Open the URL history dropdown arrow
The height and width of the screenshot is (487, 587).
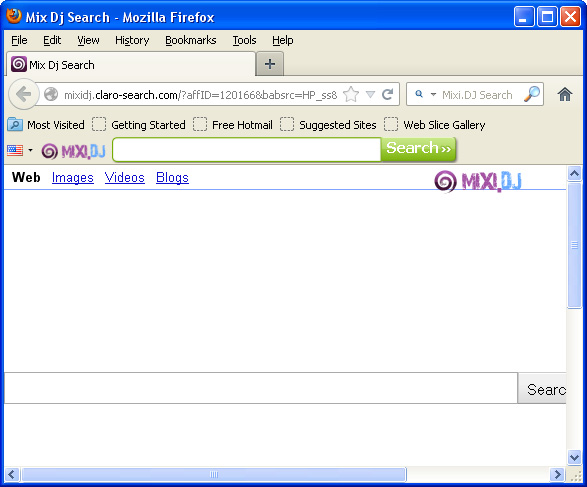pos(370,94)
